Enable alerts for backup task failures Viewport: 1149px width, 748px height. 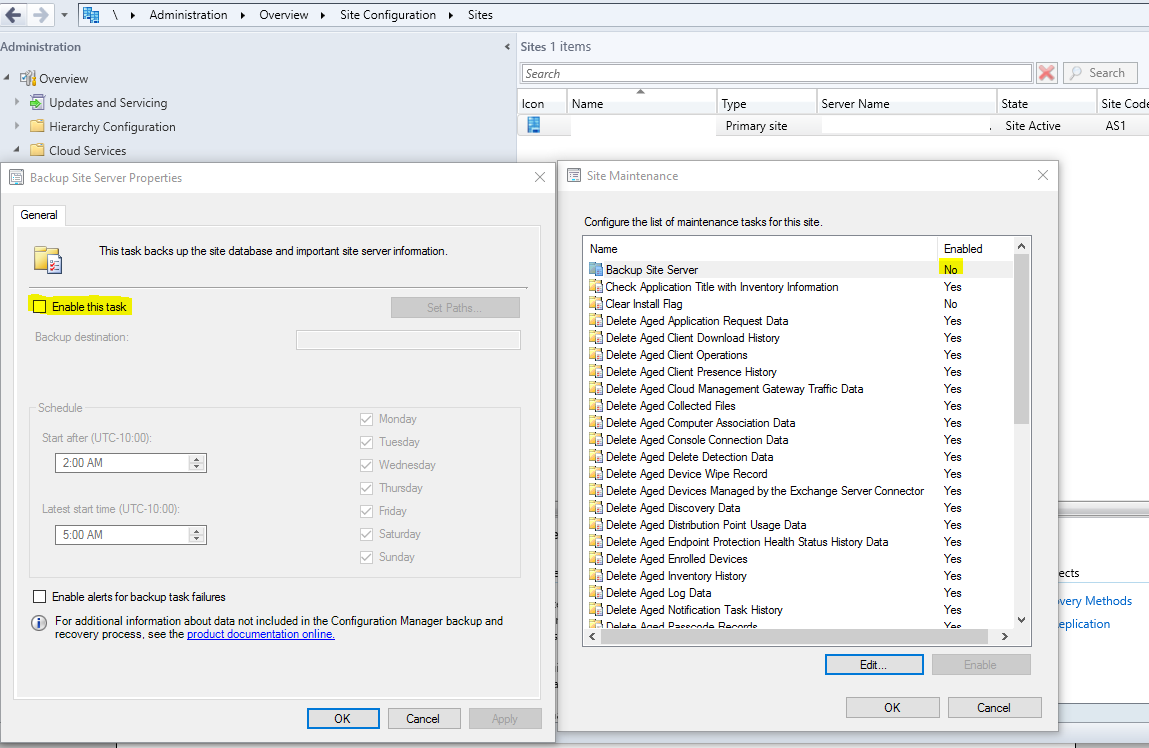coord(40,596)
